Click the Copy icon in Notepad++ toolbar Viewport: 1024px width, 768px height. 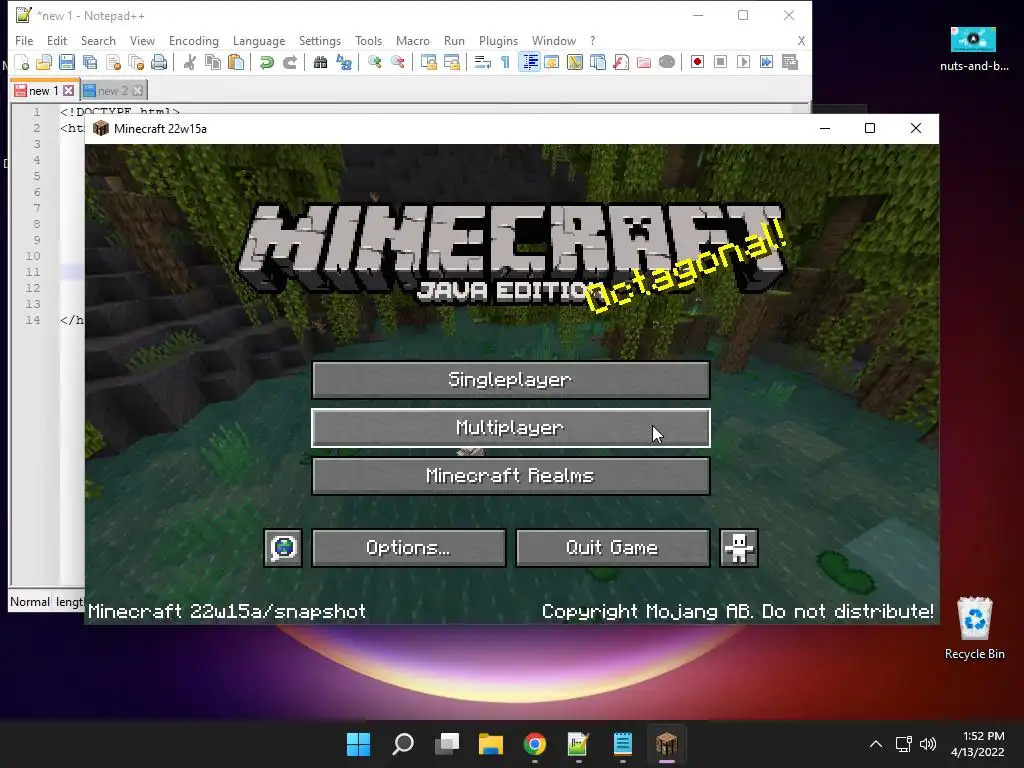pos(213,62)
